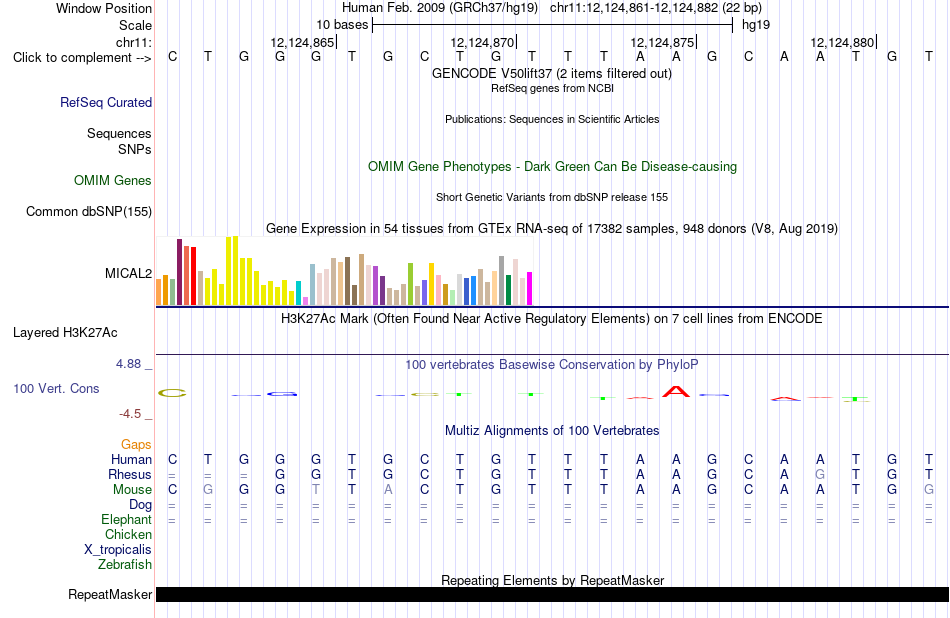
Task: Open the RefSeq Curated track label
Action: 106,102
